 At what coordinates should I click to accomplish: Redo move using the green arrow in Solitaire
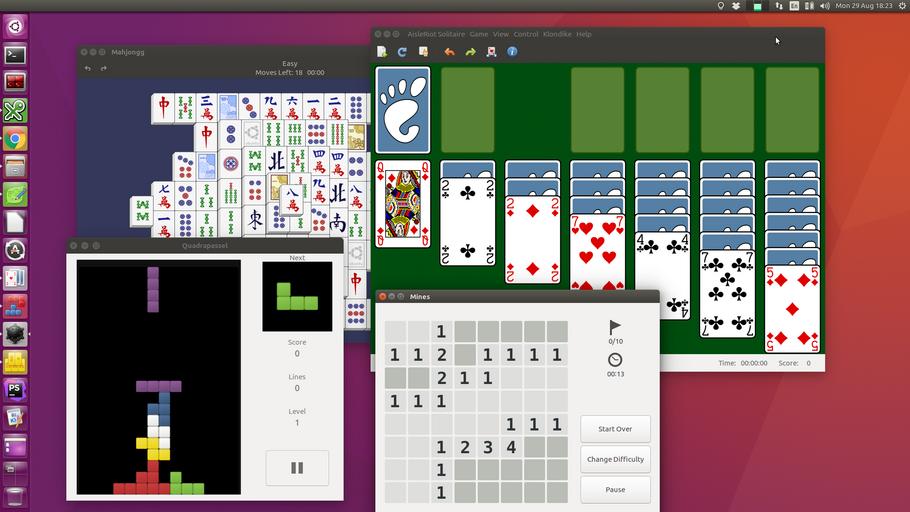tap(470, 52)
